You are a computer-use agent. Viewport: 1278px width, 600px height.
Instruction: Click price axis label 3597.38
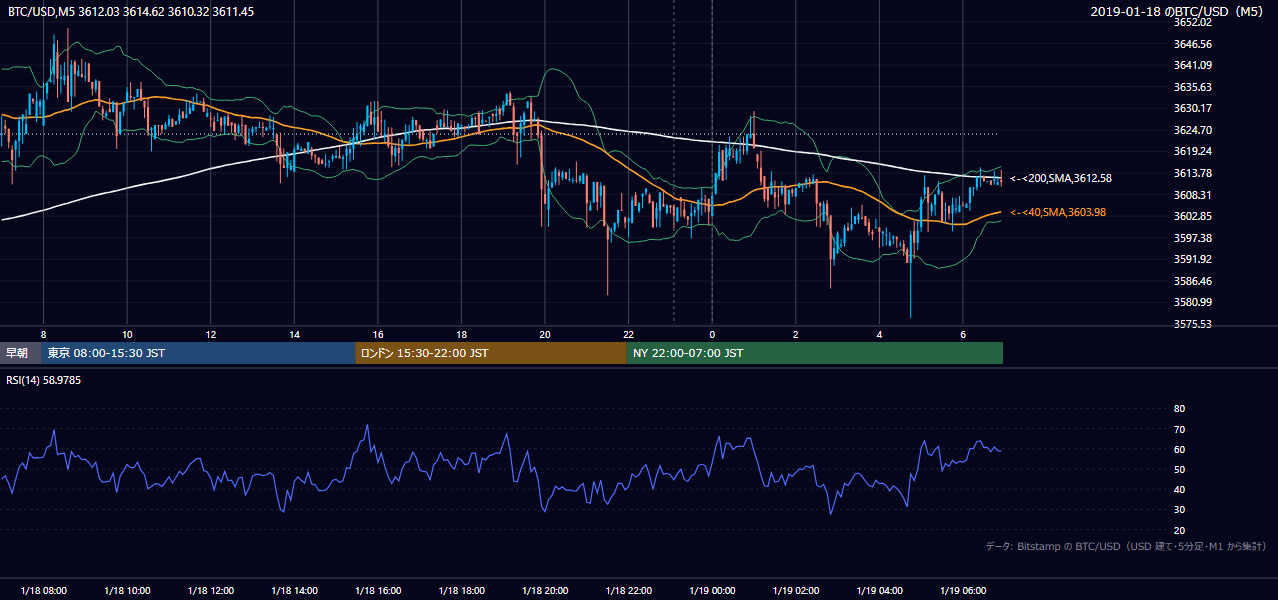[x=1193, y=238]
